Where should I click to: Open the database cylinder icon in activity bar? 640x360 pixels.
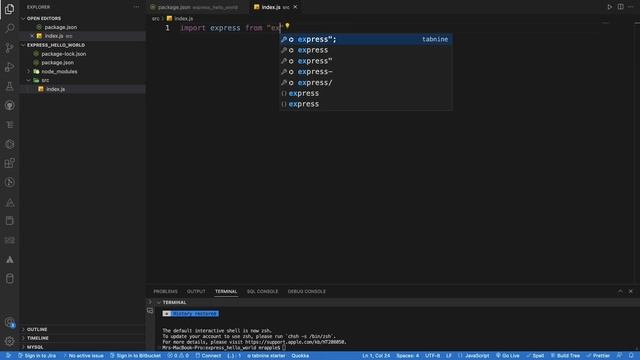[9, 279]
